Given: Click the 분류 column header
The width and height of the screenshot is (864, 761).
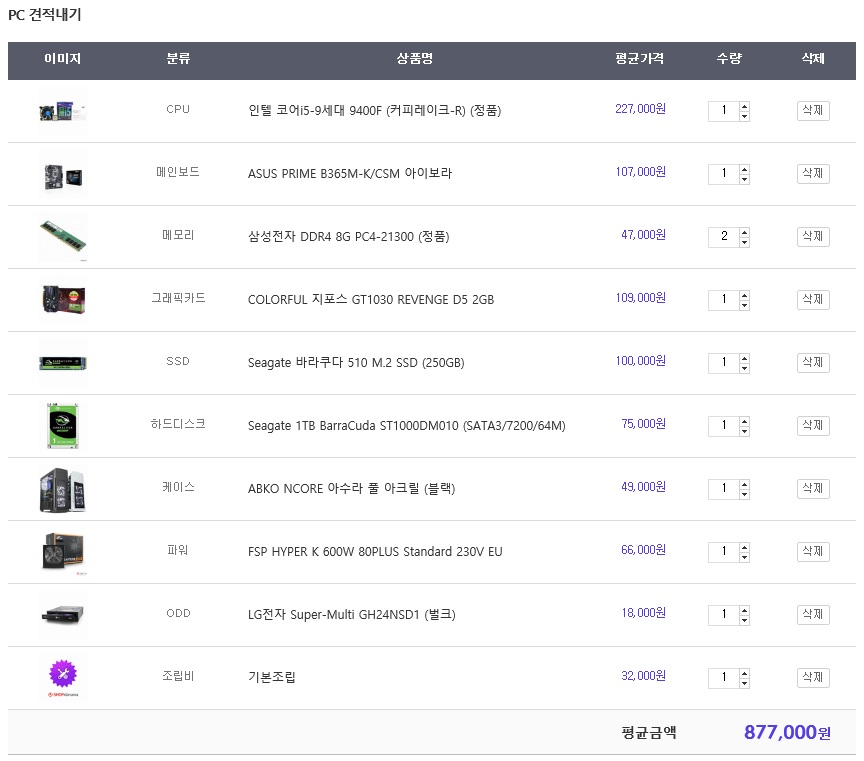Looking at the screenshot, I should 179,58.
